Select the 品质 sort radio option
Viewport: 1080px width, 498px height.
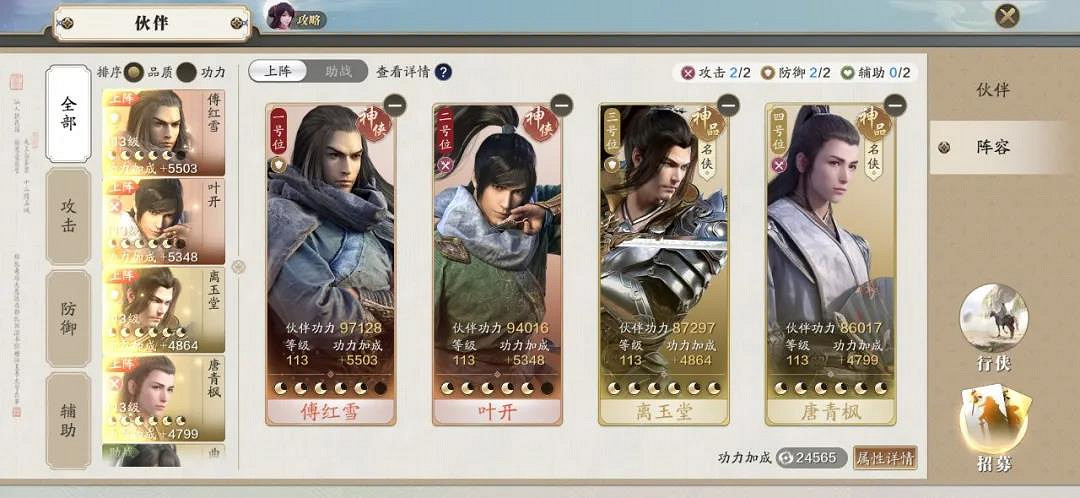(134, 72)
